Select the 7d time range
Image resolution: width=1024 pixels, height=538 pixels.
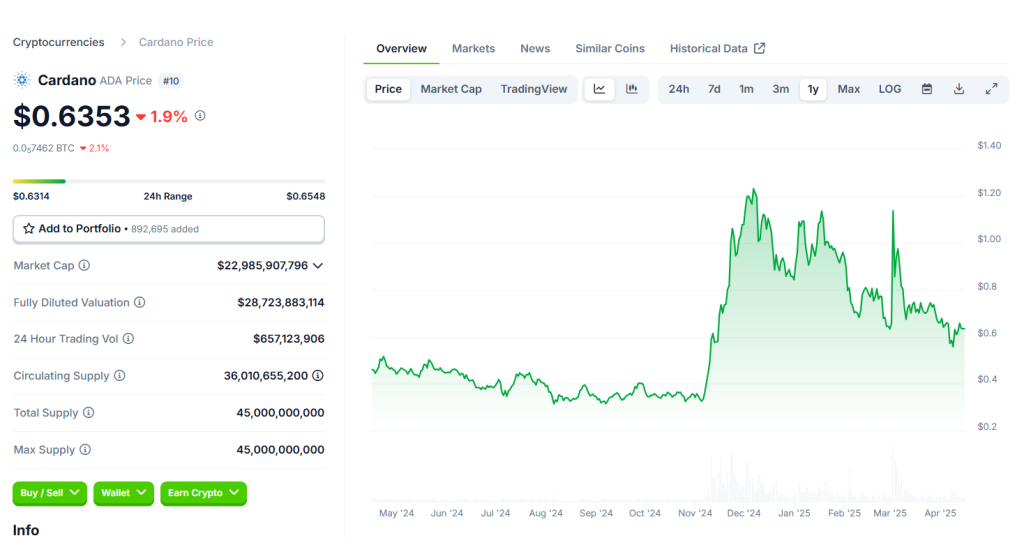click(x=714, y=89)
